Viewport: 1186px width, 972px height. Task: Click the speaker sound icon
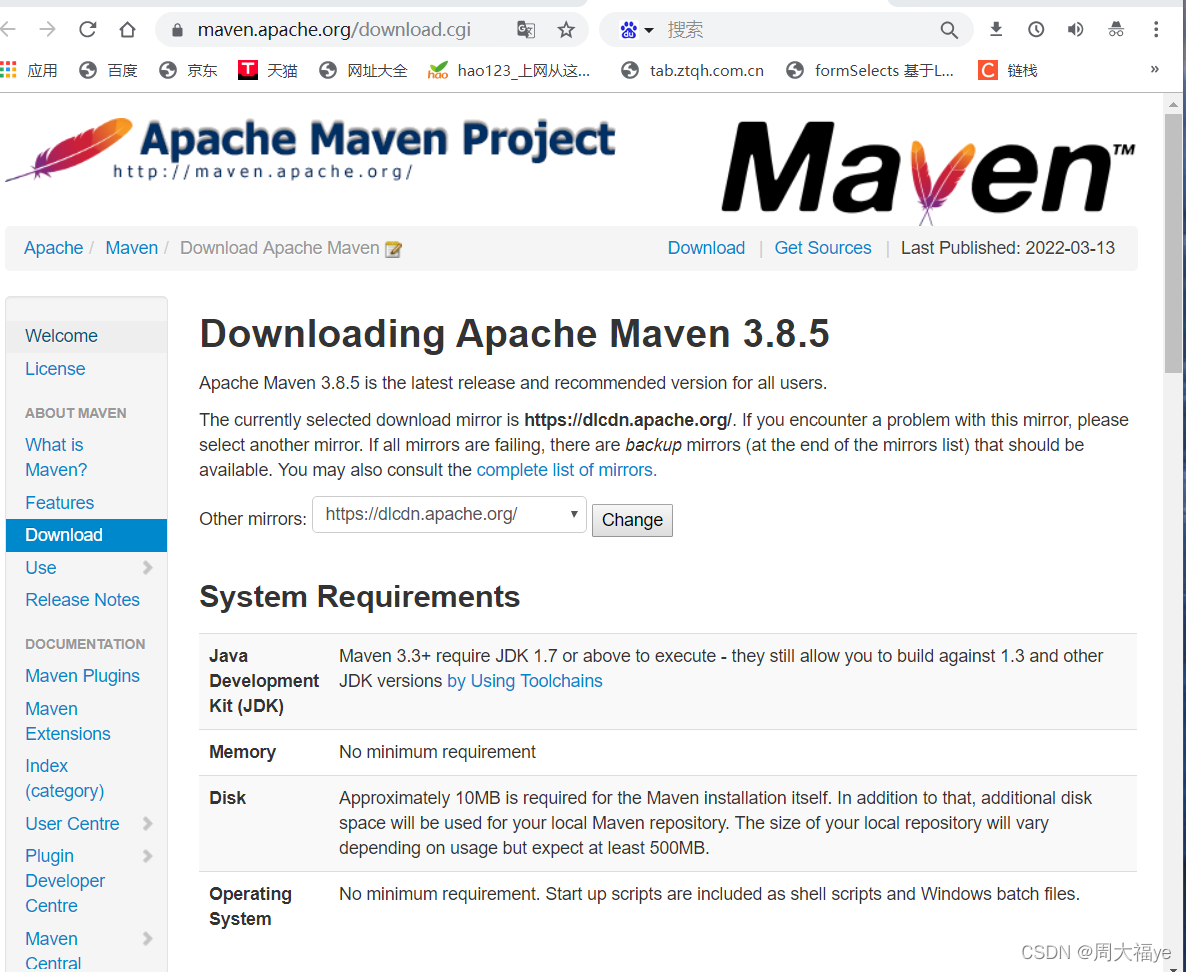[x=1075, y=30]
